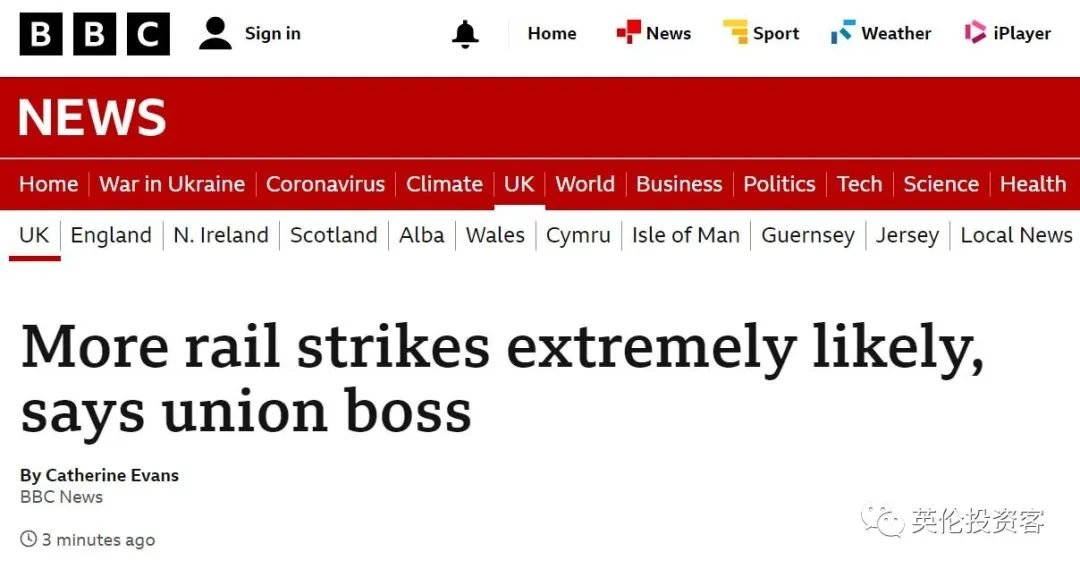Switch to the N. Ireland sub-tab
This screenshot has height=569, width=1080.
(221, 235)
